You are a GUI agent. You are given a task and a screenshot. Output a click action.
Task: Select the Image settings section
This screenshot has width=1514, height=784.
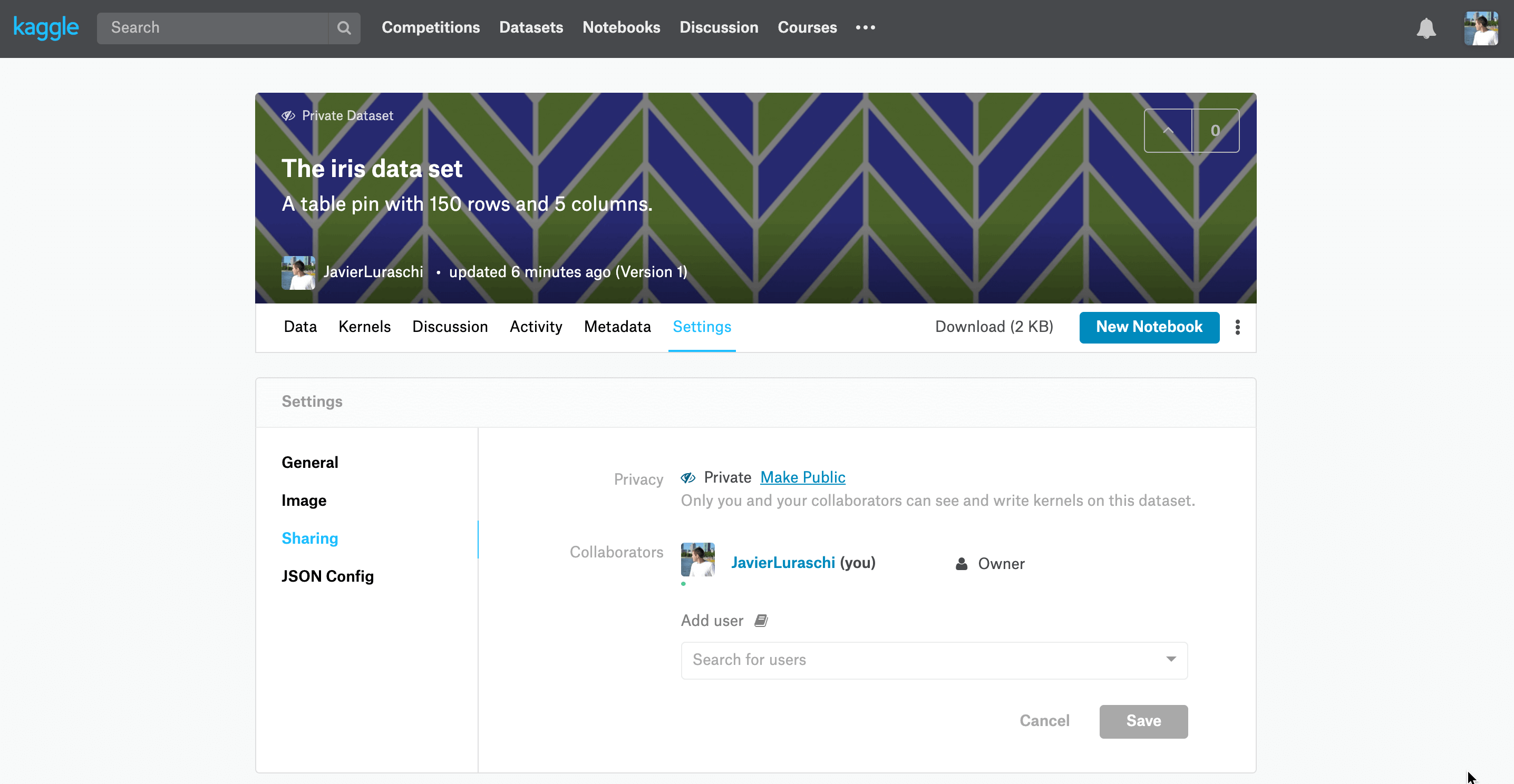[x=304, y=501]
